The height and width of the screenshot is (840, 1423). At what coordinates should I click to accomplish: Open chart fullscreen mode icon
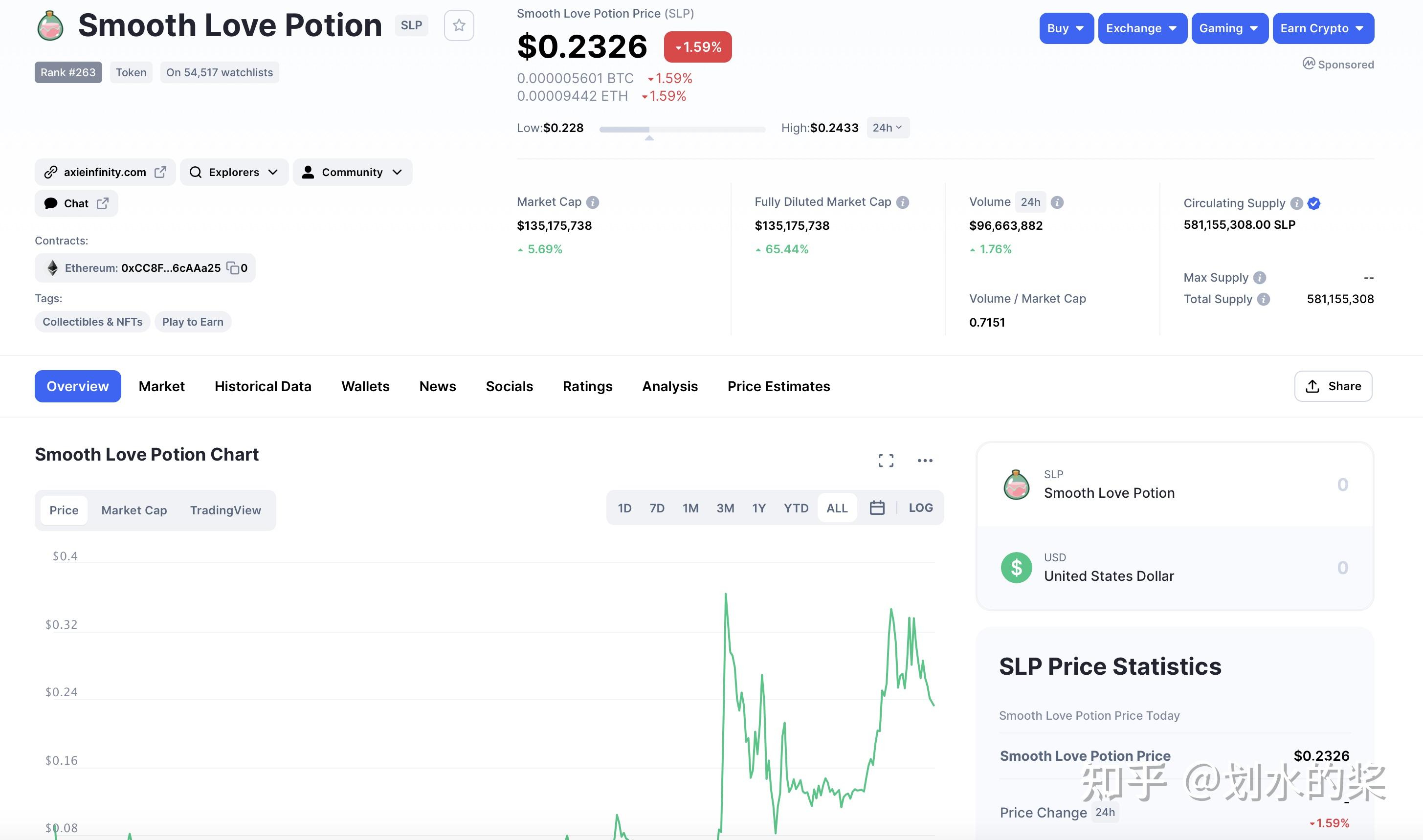pyautogui.click(x=886, y=461)
